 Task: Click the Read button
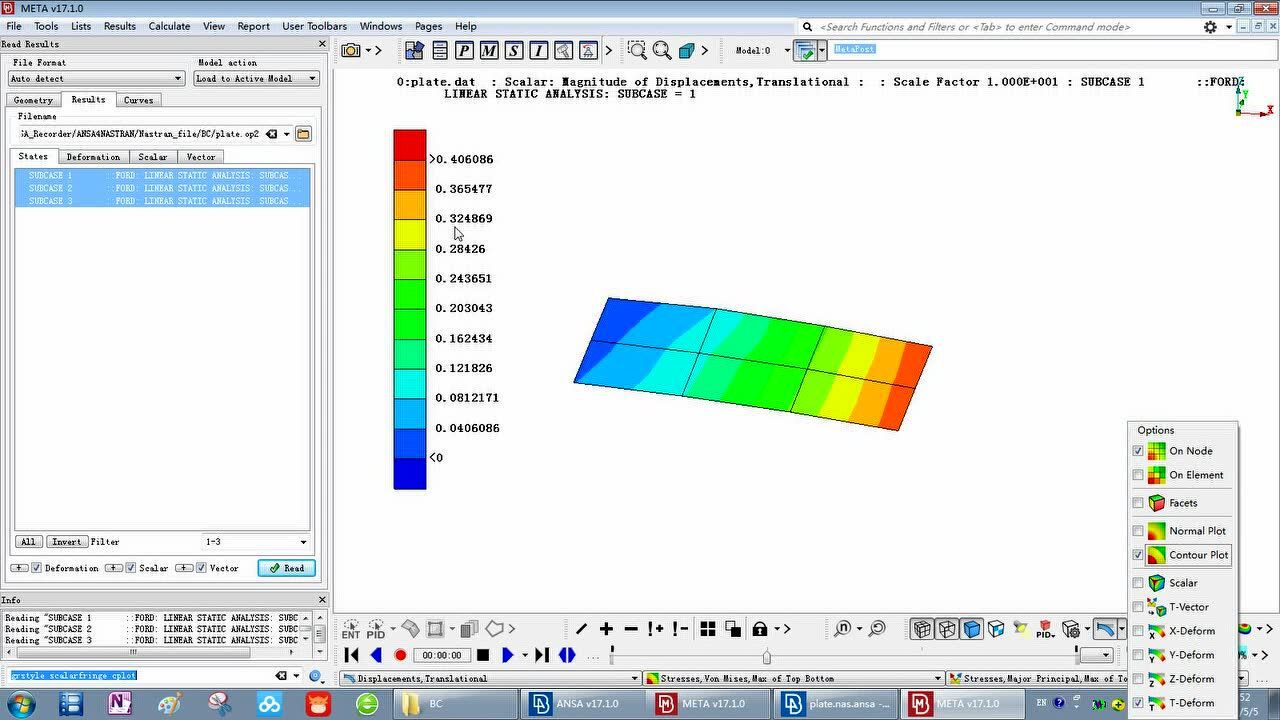286,568
